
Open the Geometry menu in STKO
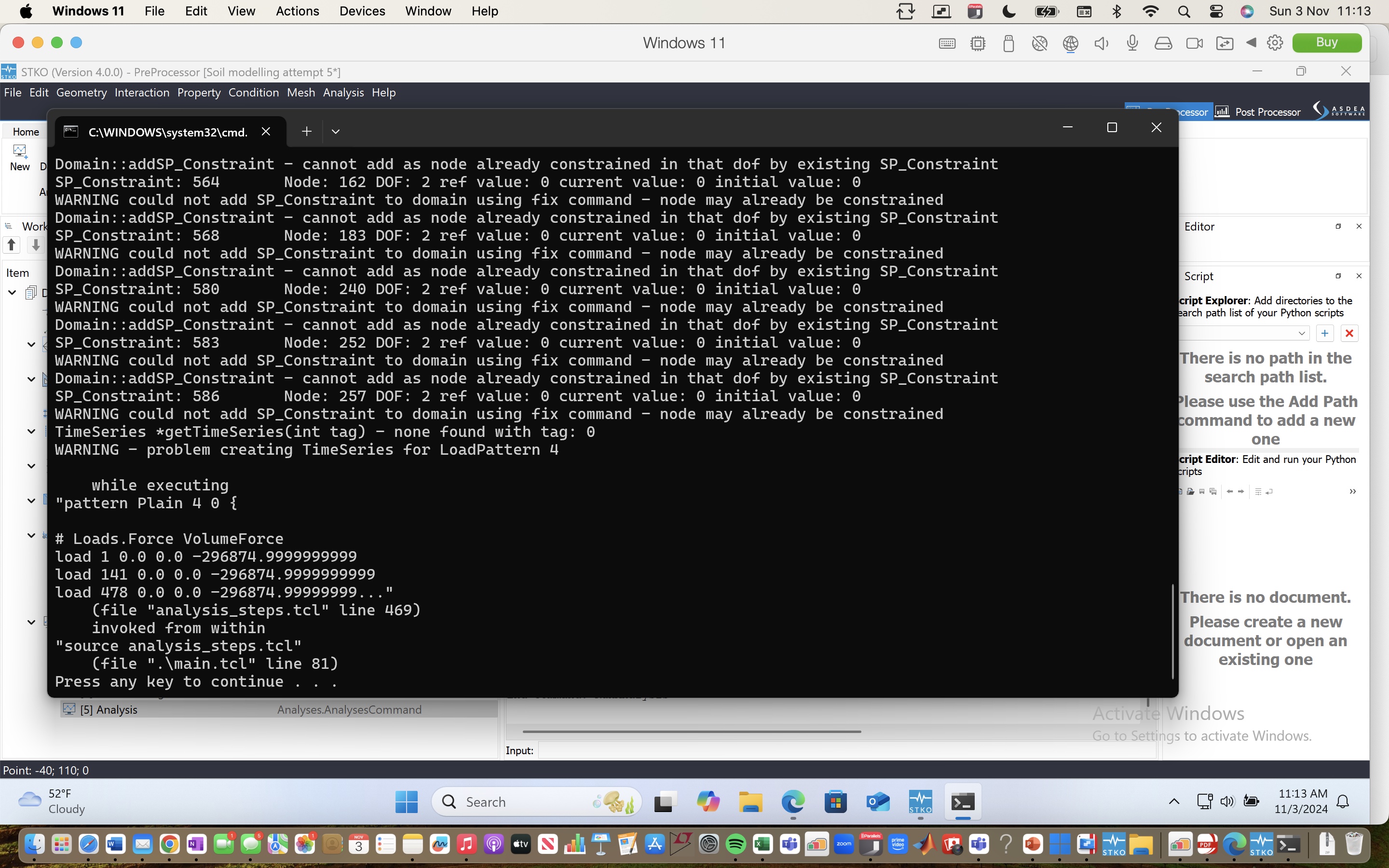click(x=81, y=93)
